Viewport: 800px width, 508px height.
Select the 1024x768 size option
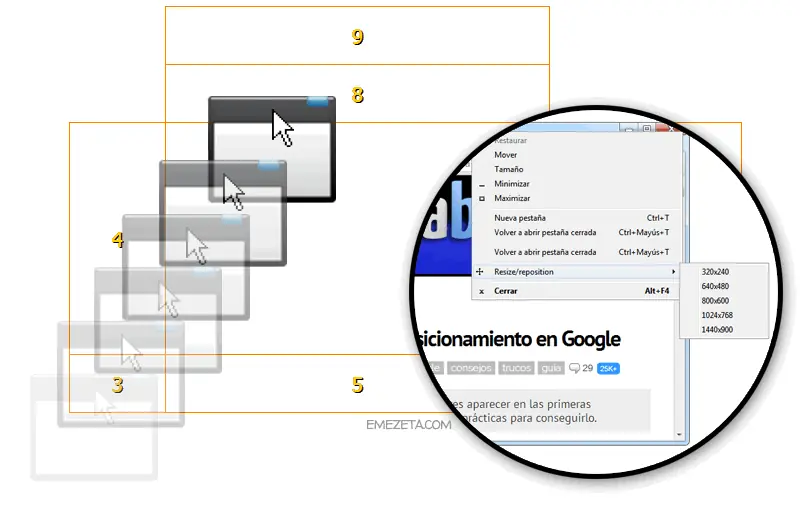click(x=724, y=315)
